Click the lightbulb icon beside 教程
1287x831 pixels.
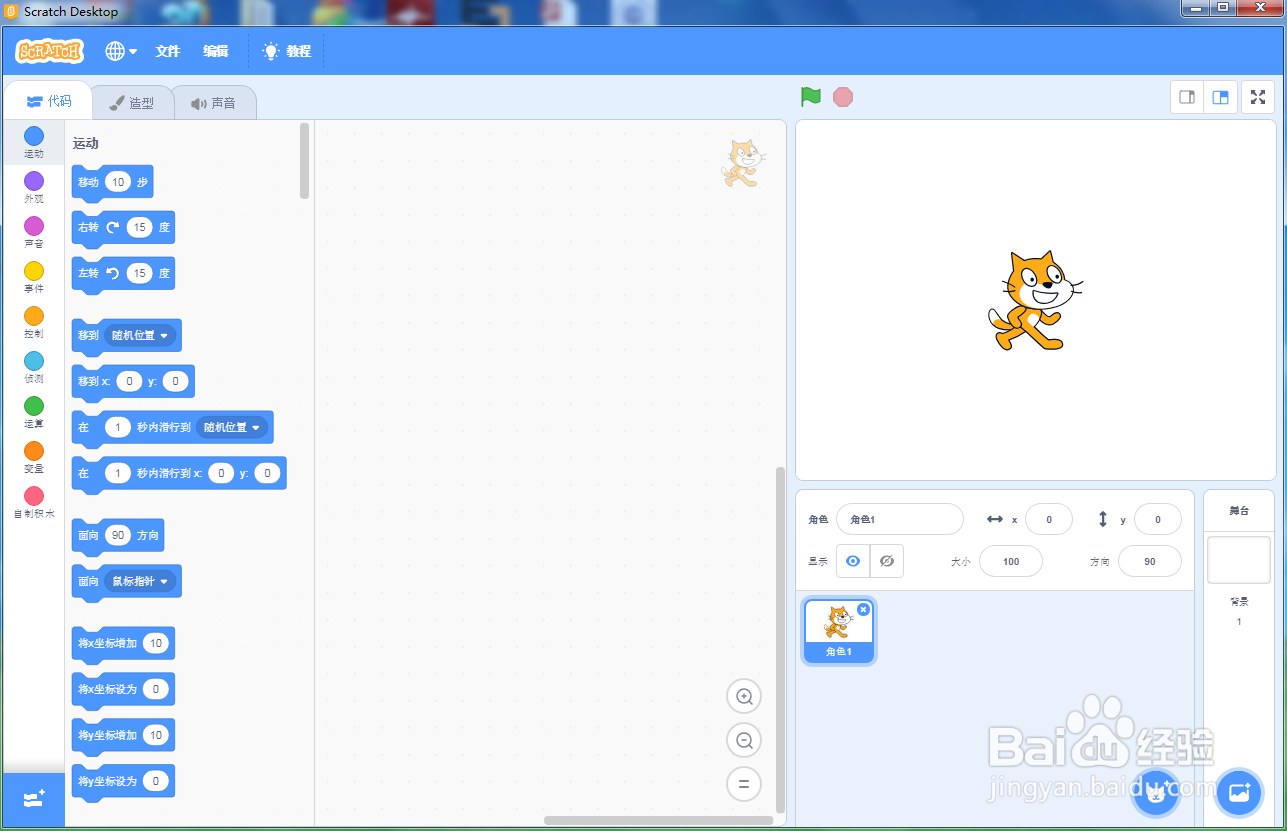pos(270,51)
